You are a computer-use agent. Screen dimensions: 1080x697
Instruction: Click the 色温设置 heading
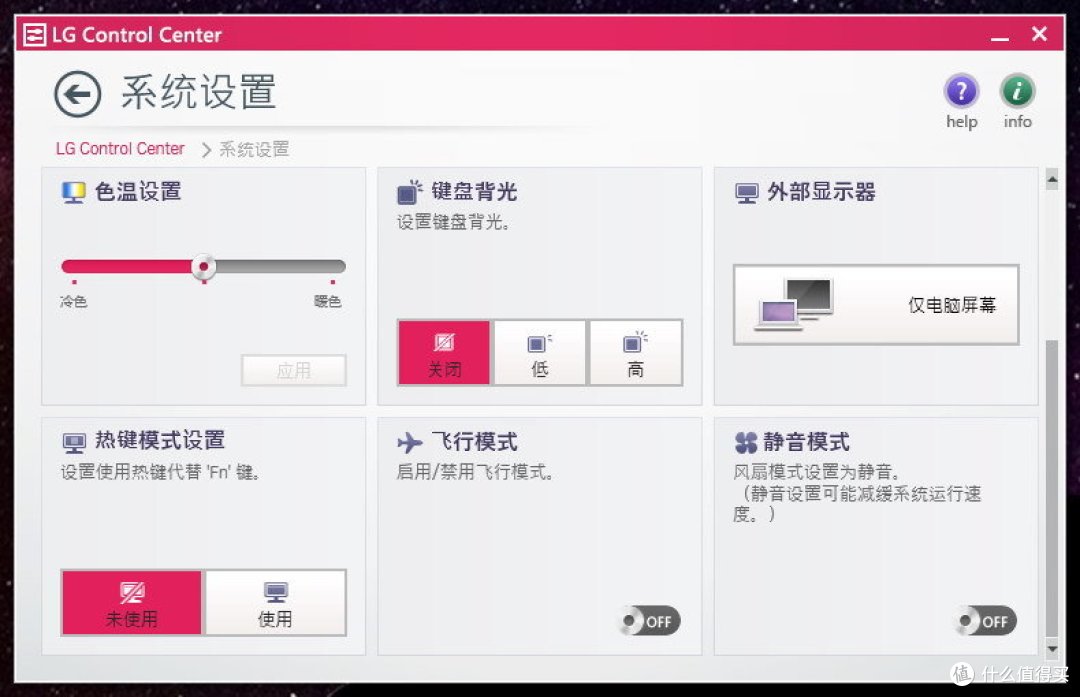pyautogui.click(x=138, y=191)
